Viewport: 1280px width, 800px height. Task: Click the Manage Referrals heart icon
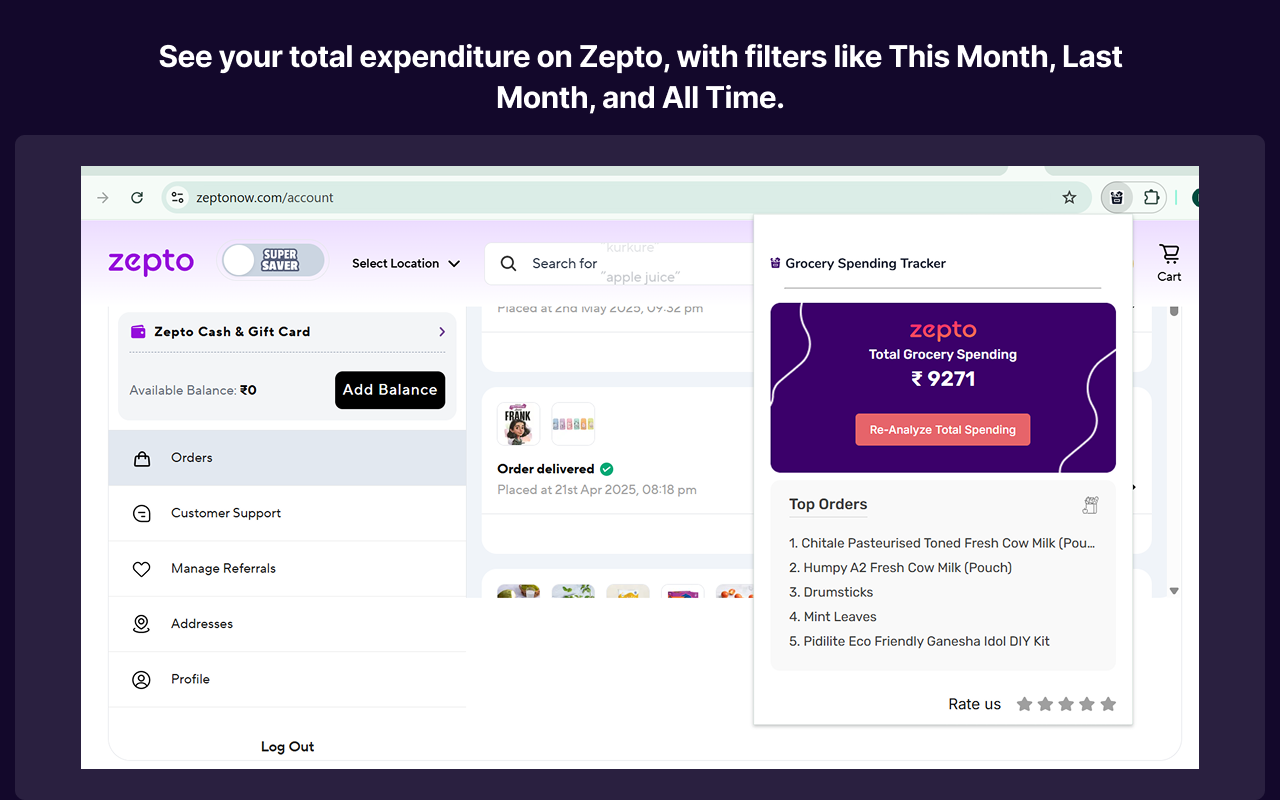(x=141, y=568)
